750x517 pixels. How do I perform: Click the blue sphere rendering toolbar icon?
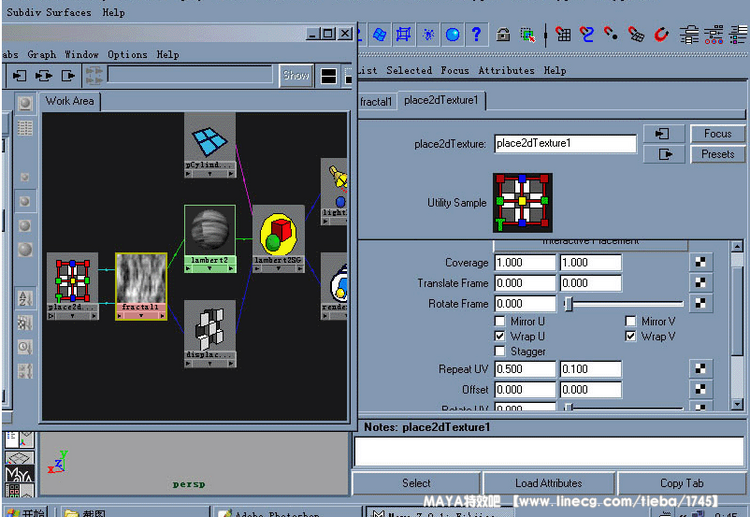[452, 34]
